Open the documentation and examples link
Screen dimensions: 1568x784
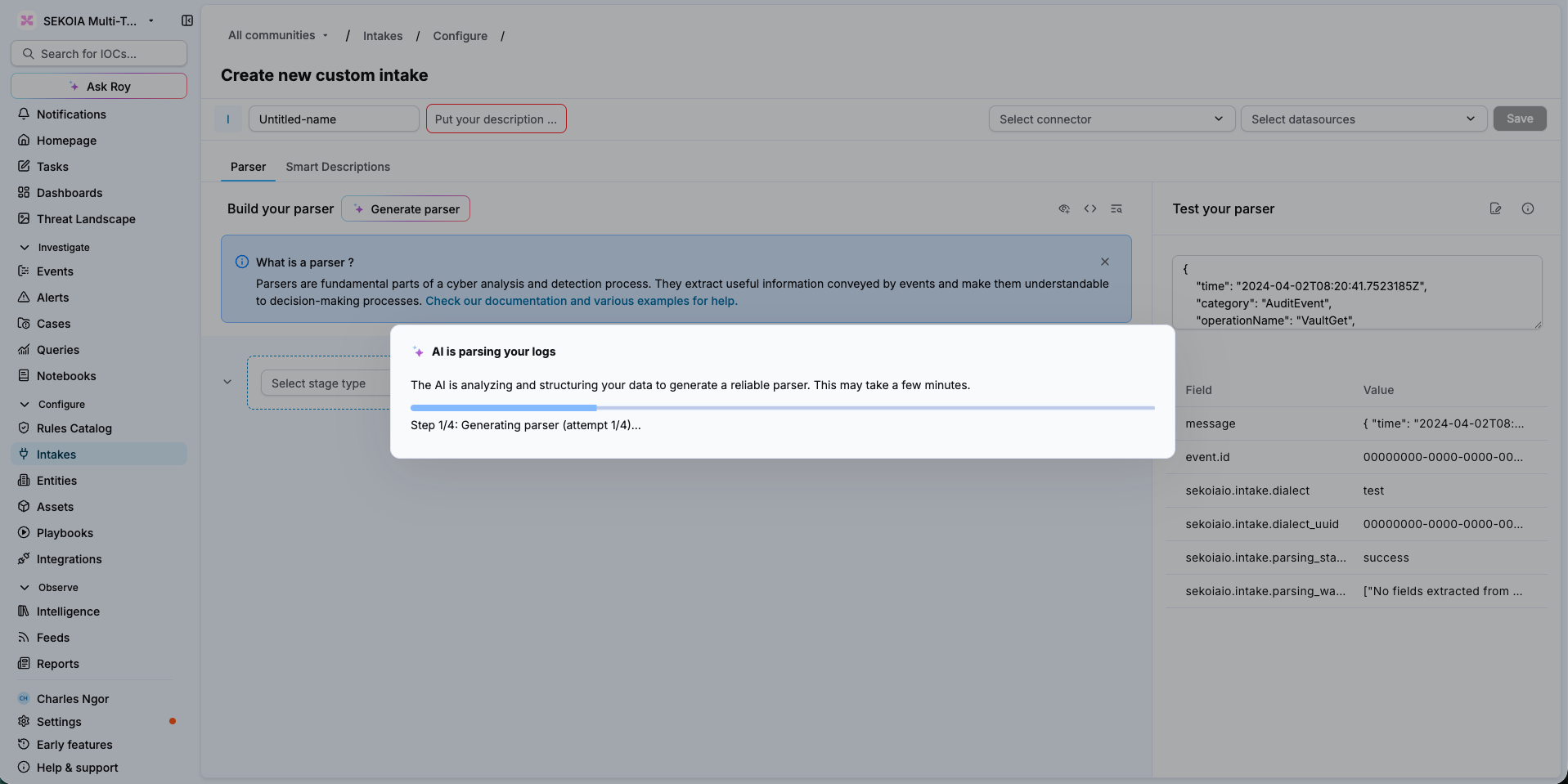click(x=581, y=301)
